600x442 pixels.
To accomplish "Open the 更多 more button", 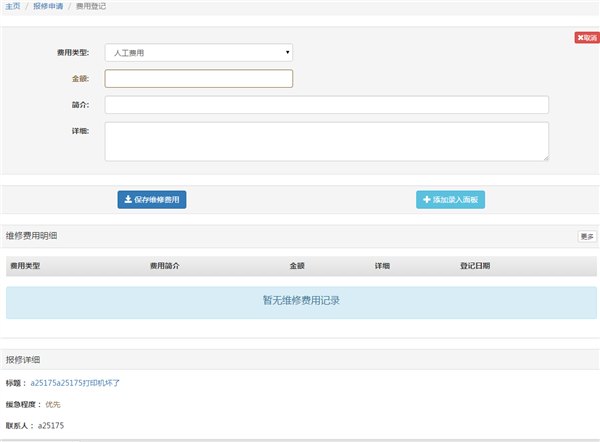I will 587,236.
